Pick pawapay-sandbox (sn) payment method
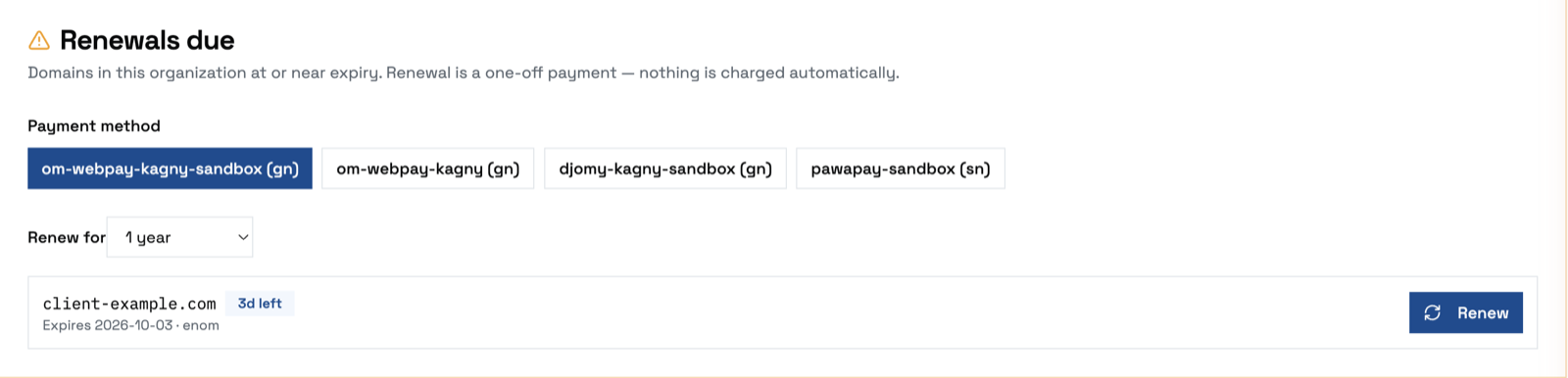 pyautogui.click(x=901, y=168)
